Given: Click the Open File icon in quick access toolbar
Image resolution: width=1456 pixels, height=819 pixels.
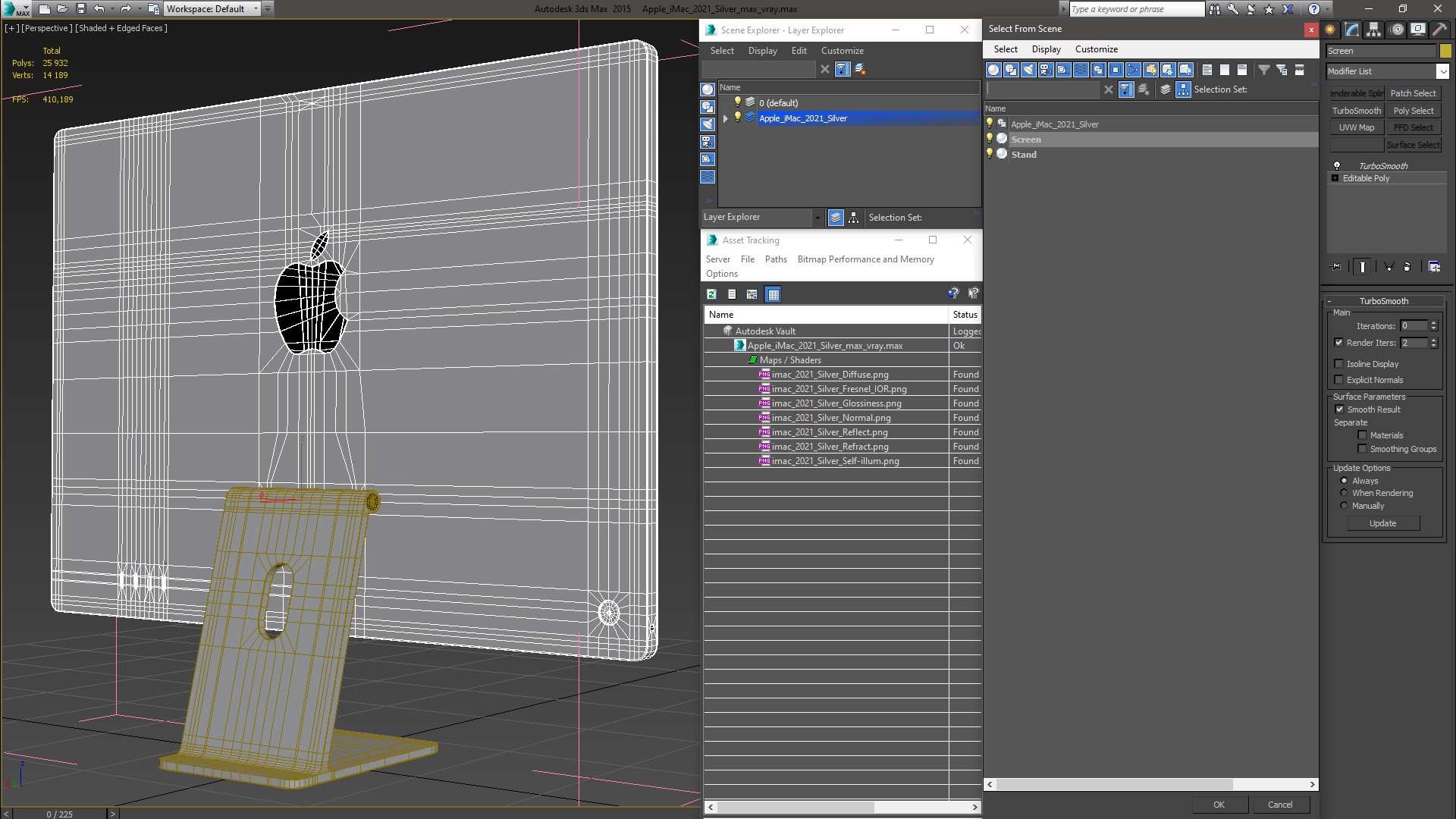Looking at the screenshot, I should [63, 9].
